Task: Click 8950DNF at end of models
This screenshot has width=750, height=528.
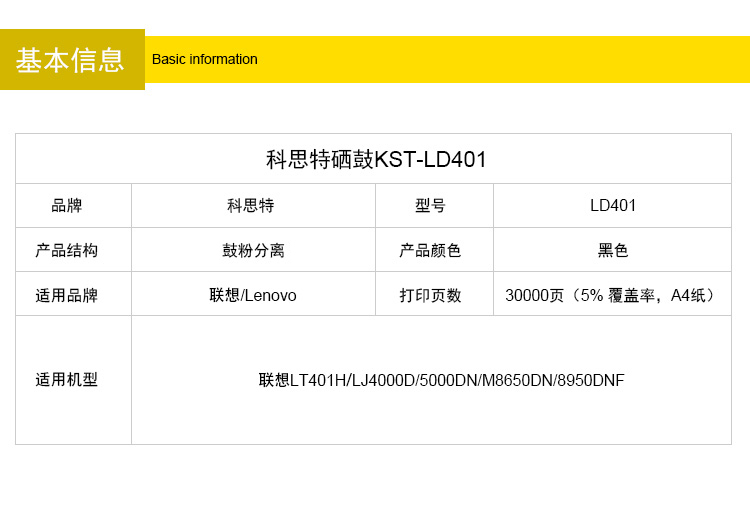Action: click(591, 380)
